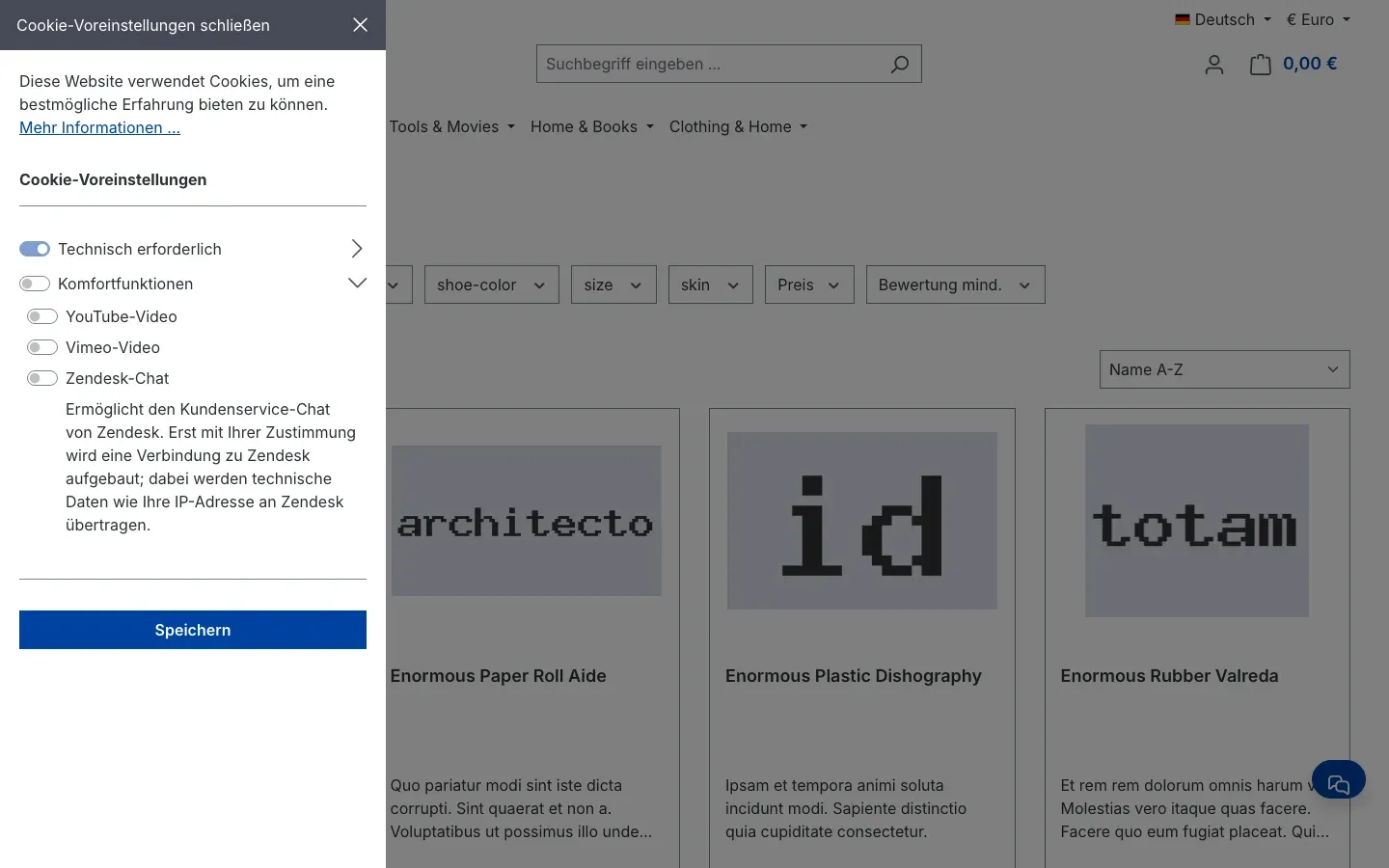Enable the Vimeo-Video cookie switch

[42, 347]
